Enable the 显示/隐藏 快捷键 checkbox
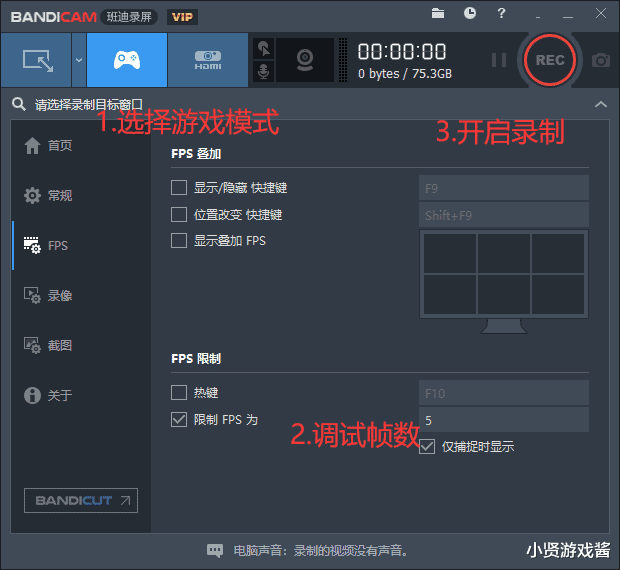 pyautogui.click(x=179, y=188)
